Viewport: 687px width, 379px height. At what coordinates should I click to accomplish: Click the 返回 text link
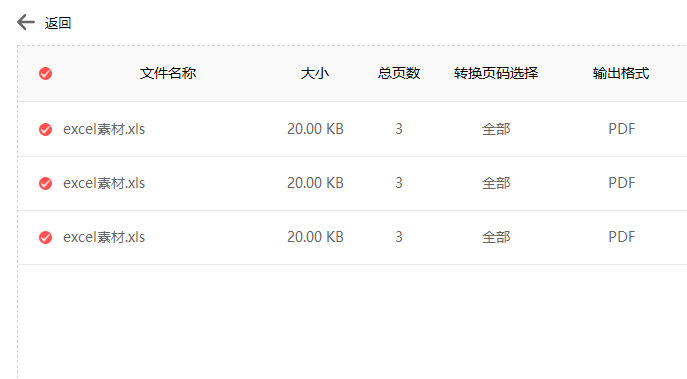(58, 23)
